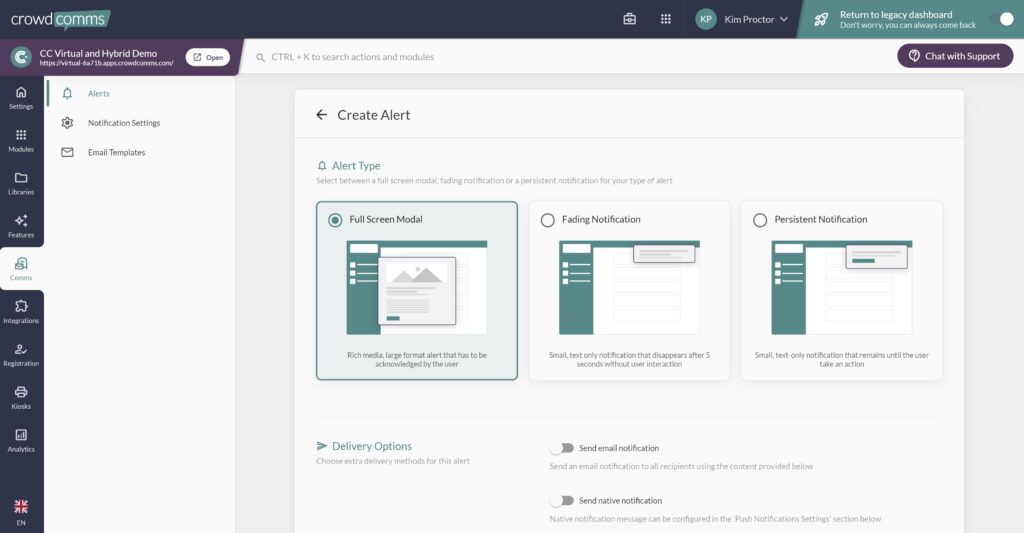Open Kiosks printer icon in sidebar
Image resolution: width=1024 pixels, height=533 pixels.
coord(21,397)
